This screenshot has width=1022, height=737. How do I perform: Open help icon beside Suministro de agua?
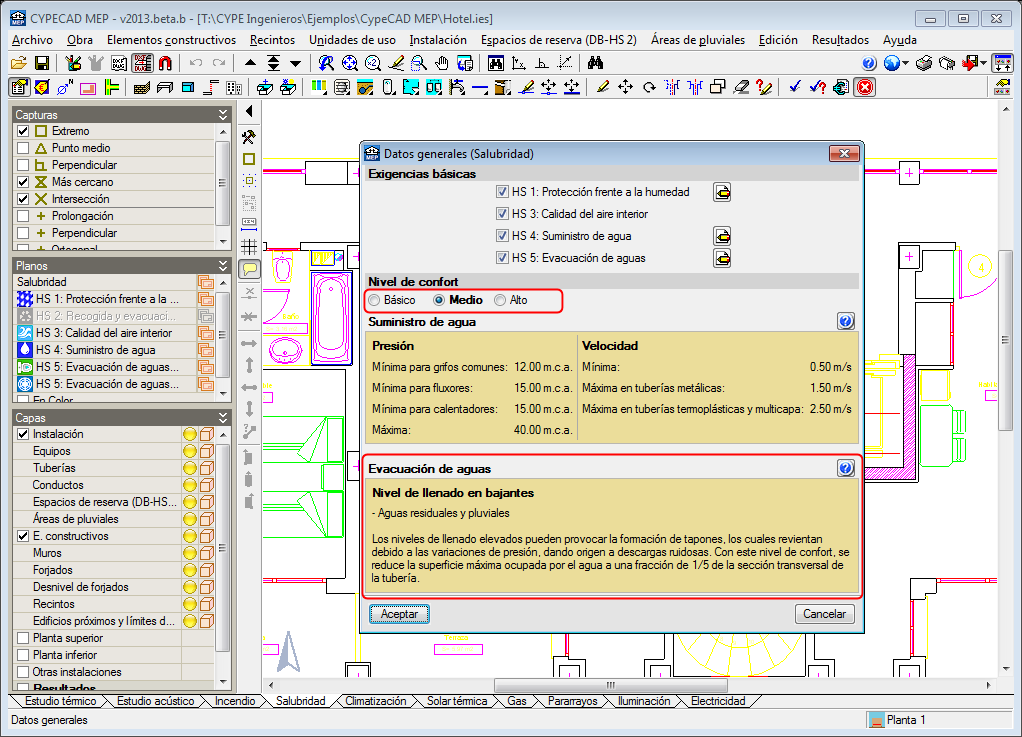846,321
